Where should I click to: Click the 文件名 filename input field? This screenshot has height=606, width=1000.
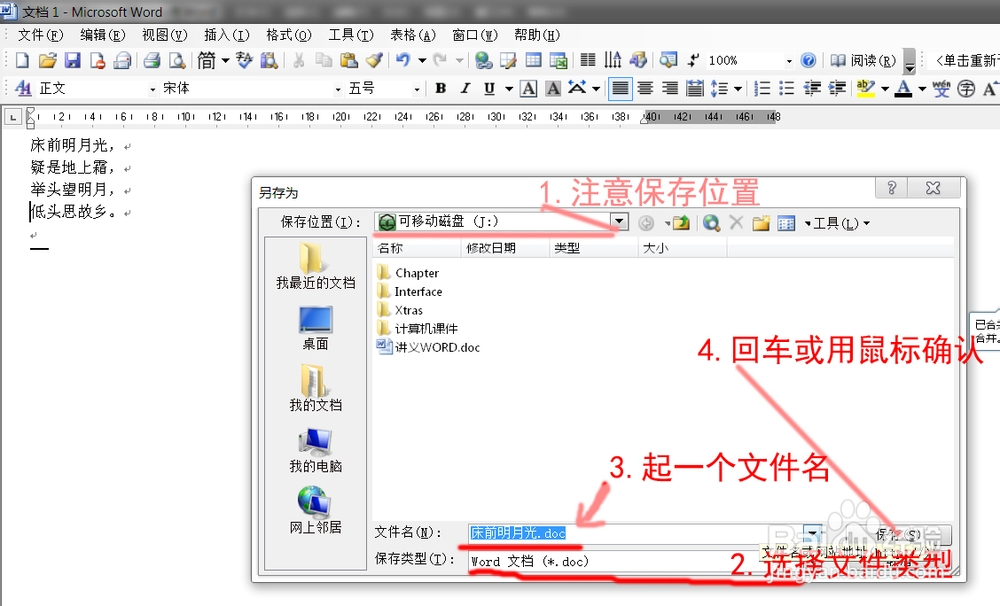click(635, 533)
